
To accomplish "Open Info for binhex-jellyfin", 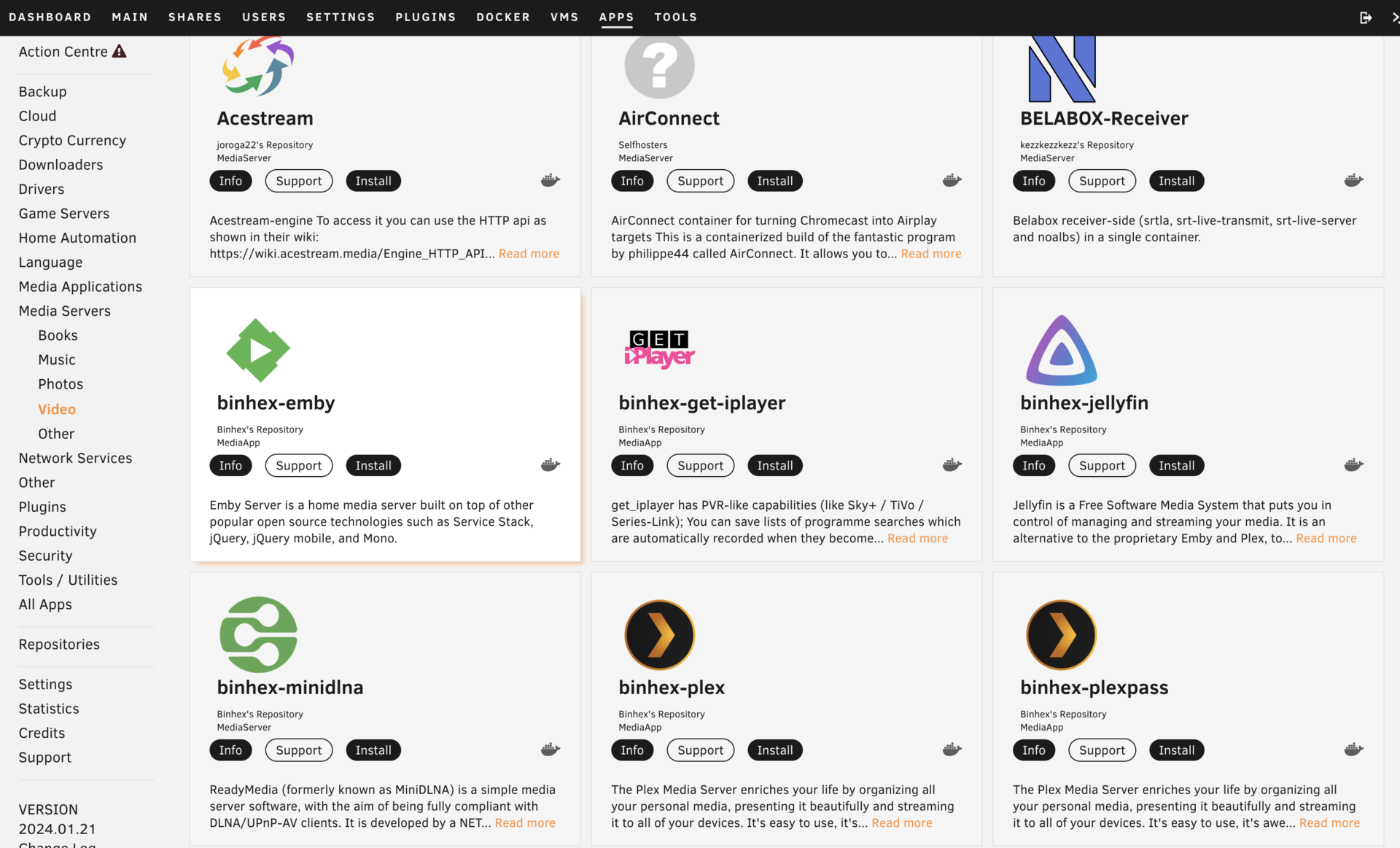I will pos(1034,465).
